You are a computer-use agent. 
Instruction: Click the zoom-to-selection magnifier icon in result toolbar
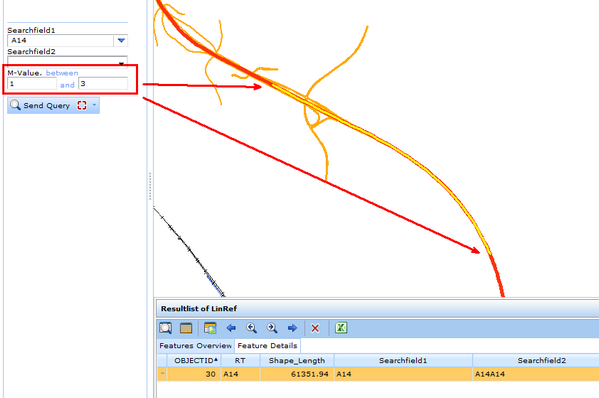(x=166, y=328)
